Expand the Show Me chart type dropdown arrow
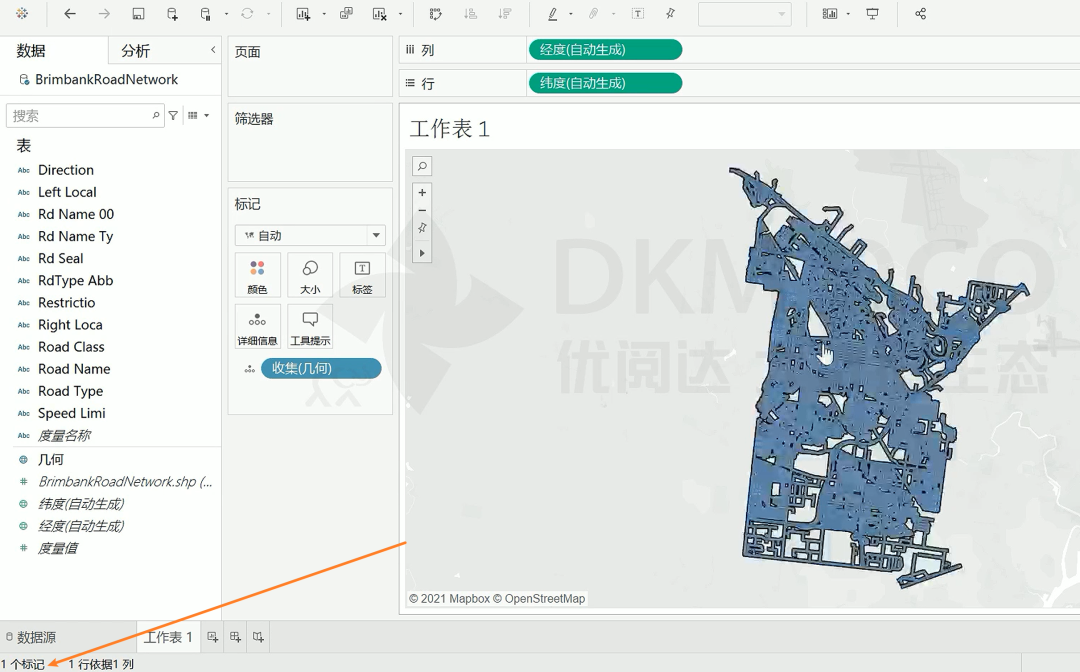This screenshot has width=1080, height=672. pos(848,14)
